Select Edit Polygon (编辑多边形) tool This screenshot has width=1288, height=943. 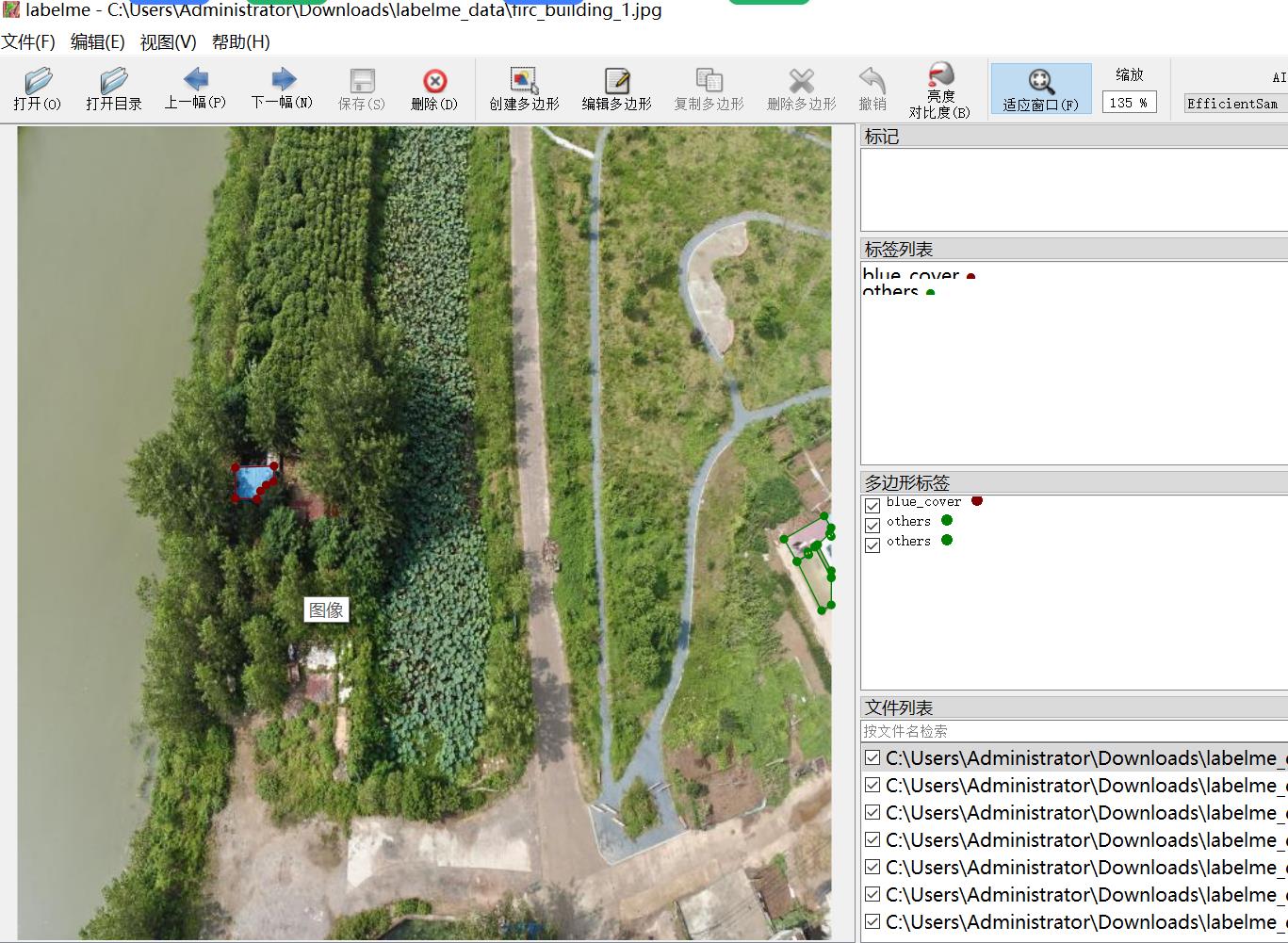[616, 89]
